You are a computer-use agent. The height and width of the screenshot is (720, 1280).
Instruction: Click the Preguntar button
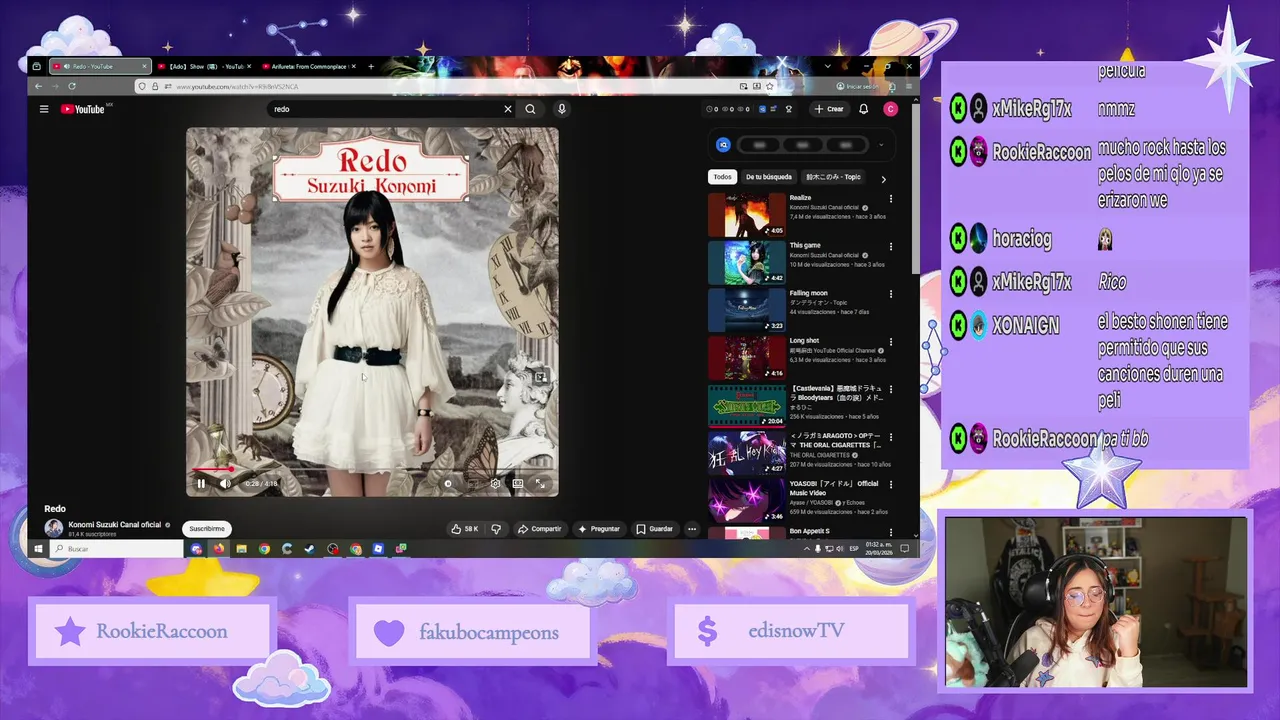click(x=599, y=529)
